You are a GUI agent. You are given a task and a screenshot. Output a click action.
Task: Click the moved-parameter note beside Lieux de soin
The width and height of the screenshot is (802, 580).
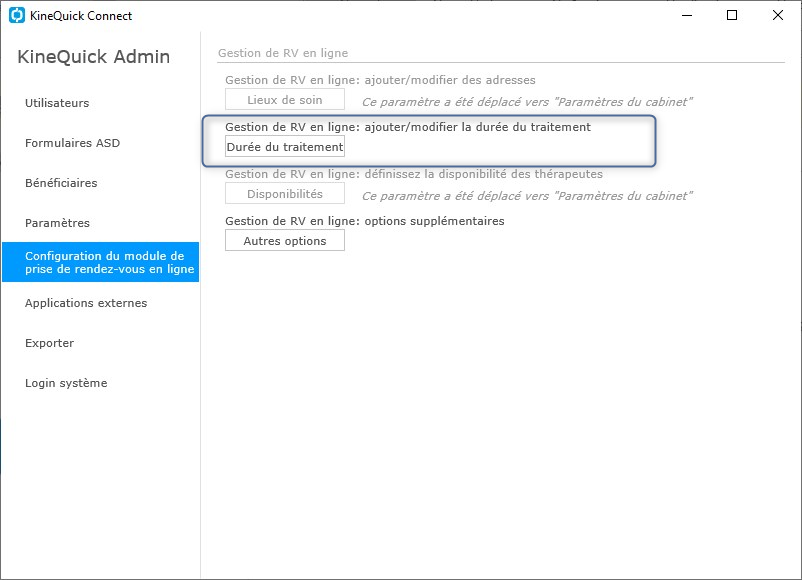(x=527, y=102)
